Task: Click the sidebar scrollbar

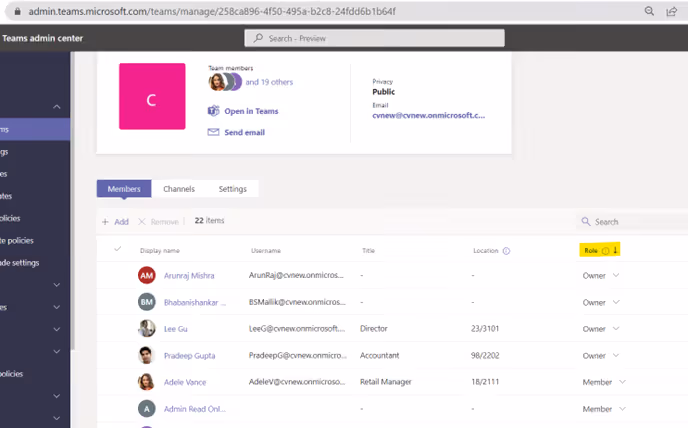Action: [x=72, y=201]
